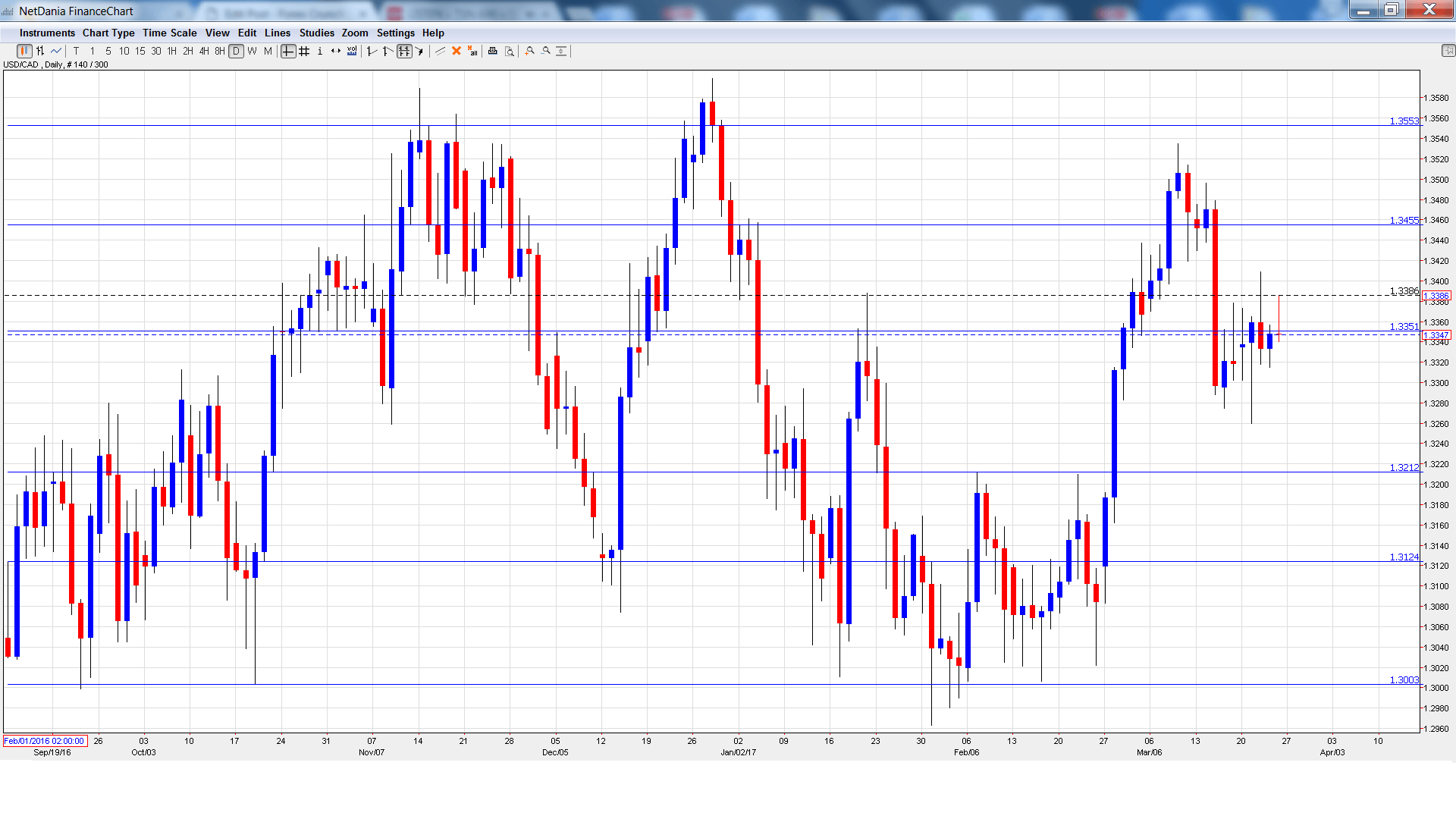This screenshot has width=1456, height=819.
Task: Open the Instruments menu
Action: click(47, 33)
